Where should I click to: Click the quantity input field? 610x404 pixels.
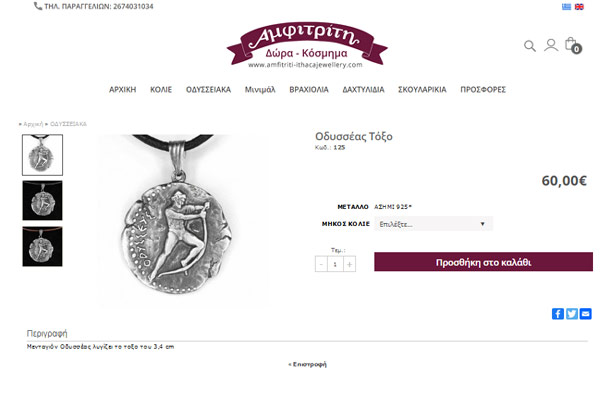click(335, 264)
